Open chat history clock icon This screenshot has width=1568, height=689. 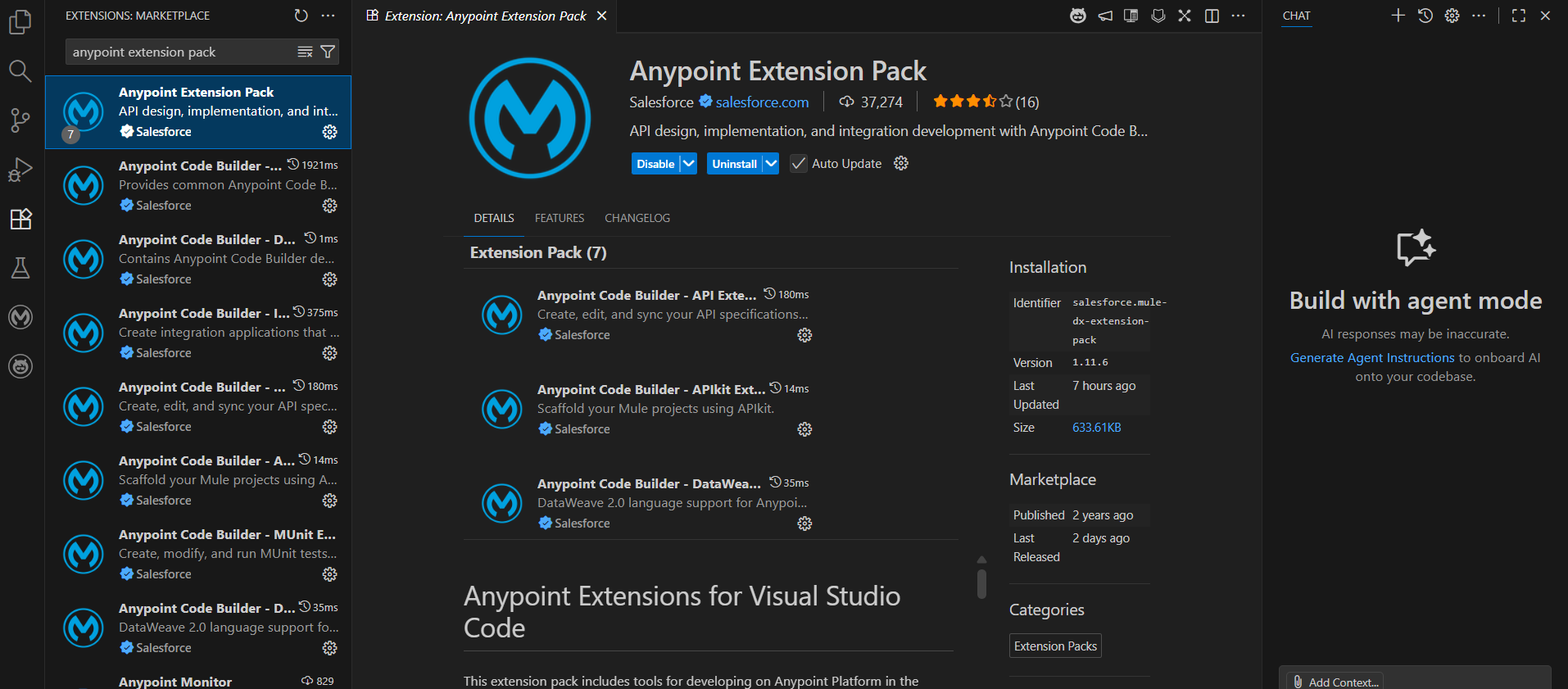[1425, 16]
